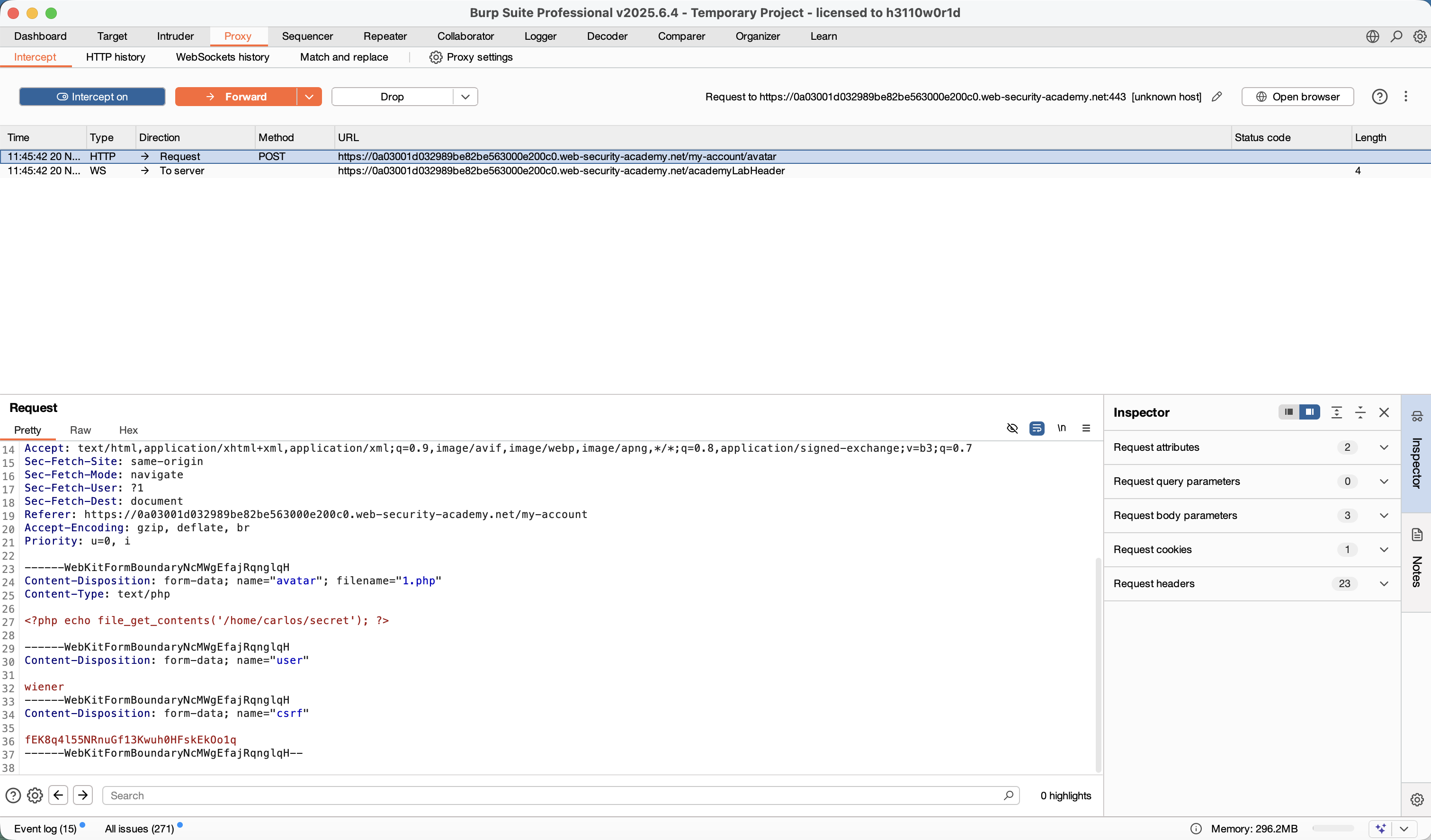
Task: Click the pencil icon to edit target host
Action: tap(1216, 97)
